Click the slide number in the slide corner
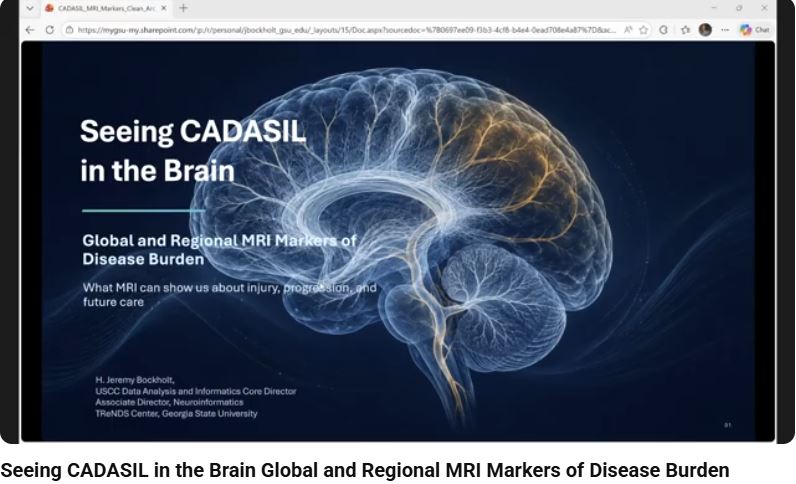 click(x=727, y=425)
